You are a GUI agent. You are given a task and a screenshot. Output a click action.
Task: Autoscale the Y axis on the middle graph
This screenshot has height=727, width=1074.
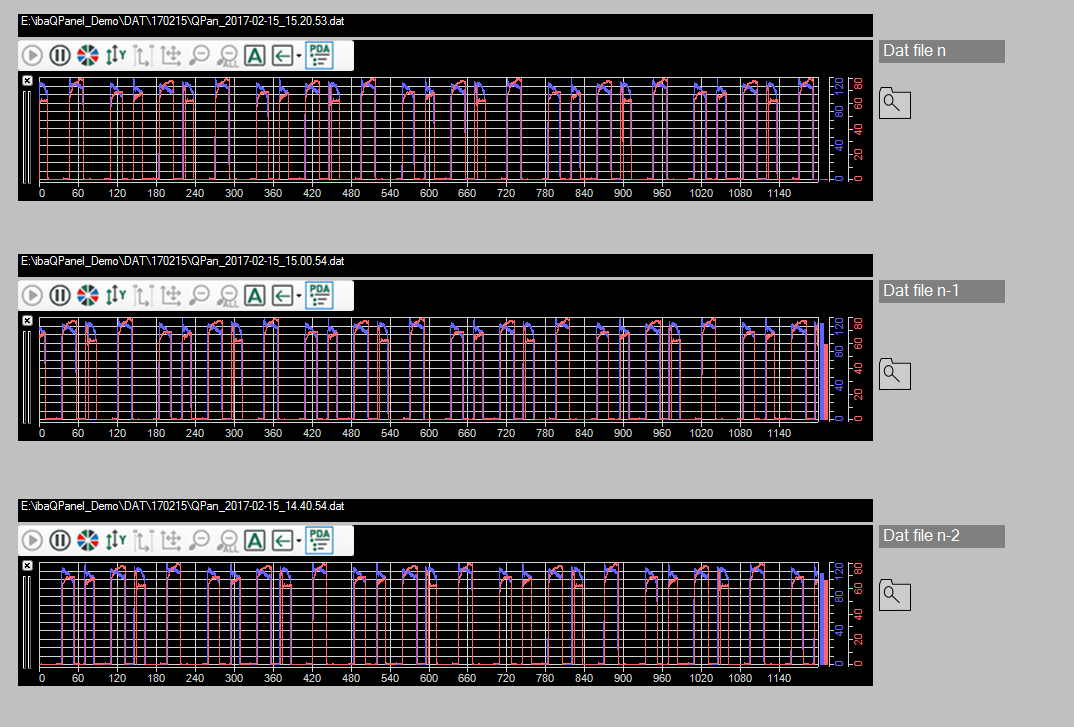[x=116, y=295]
